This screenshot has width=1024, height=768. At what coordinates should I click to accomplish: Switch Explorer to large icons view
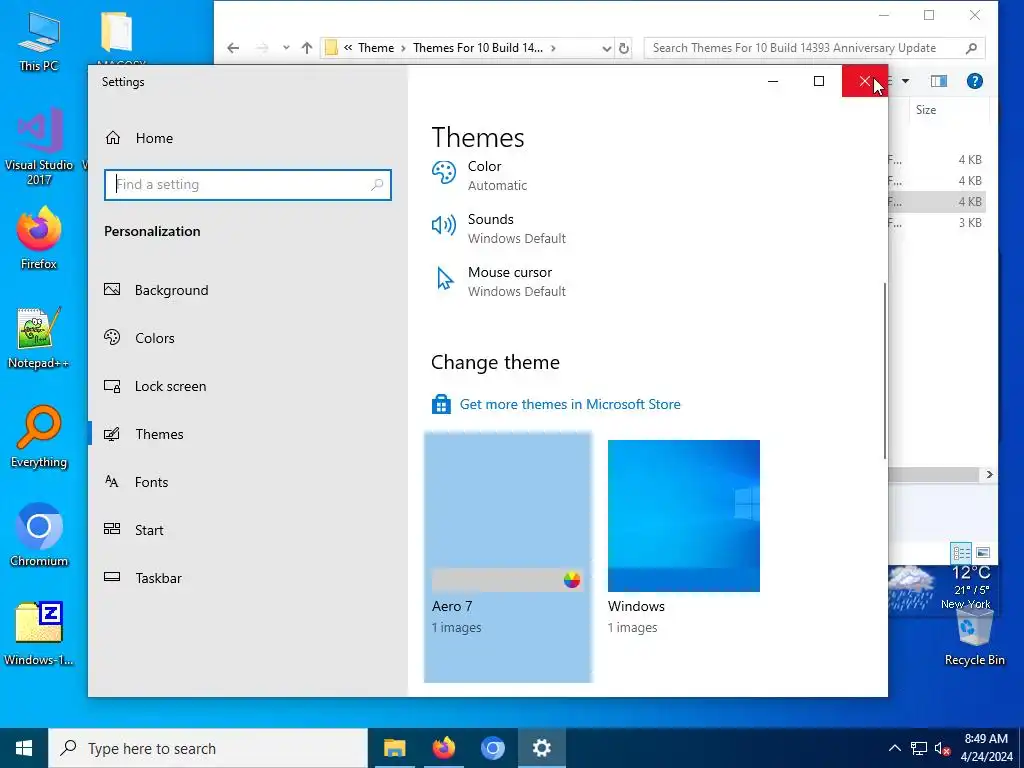tap(983, 553)
